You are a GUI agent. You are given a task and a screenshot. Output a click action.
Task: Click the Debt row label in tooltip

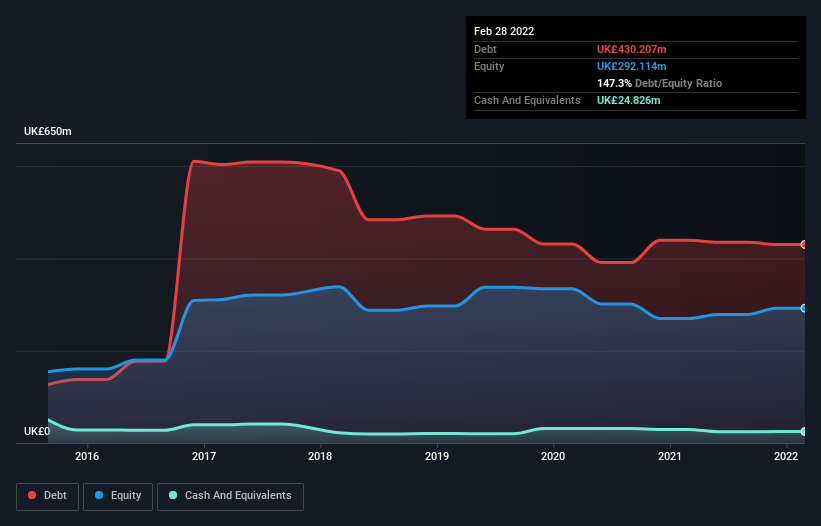pyautogui.click(x=485, y=49)
